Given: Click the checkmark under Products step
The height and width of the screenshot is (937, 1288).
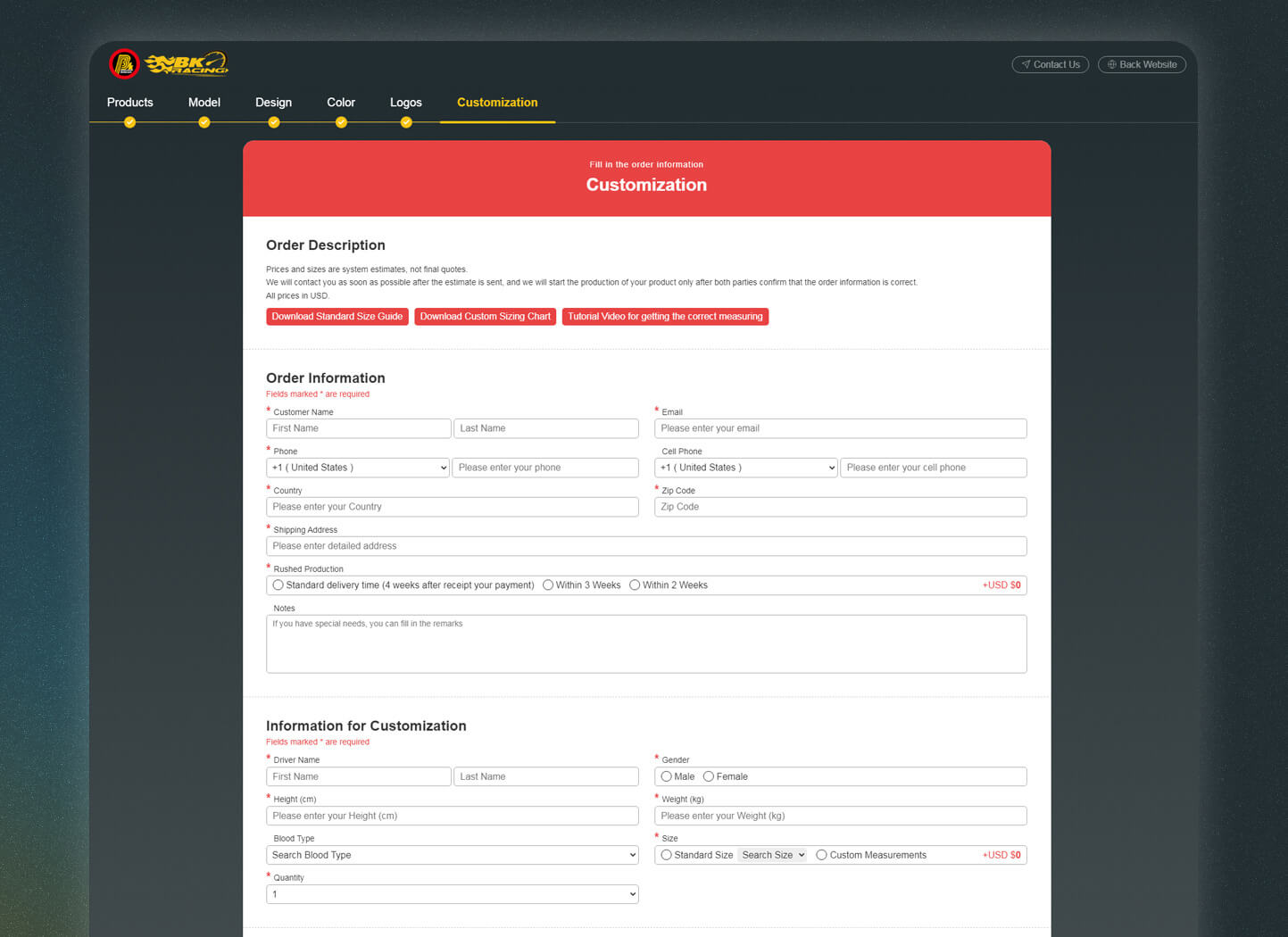Looking at the screenshot, I should pos(130,122).
